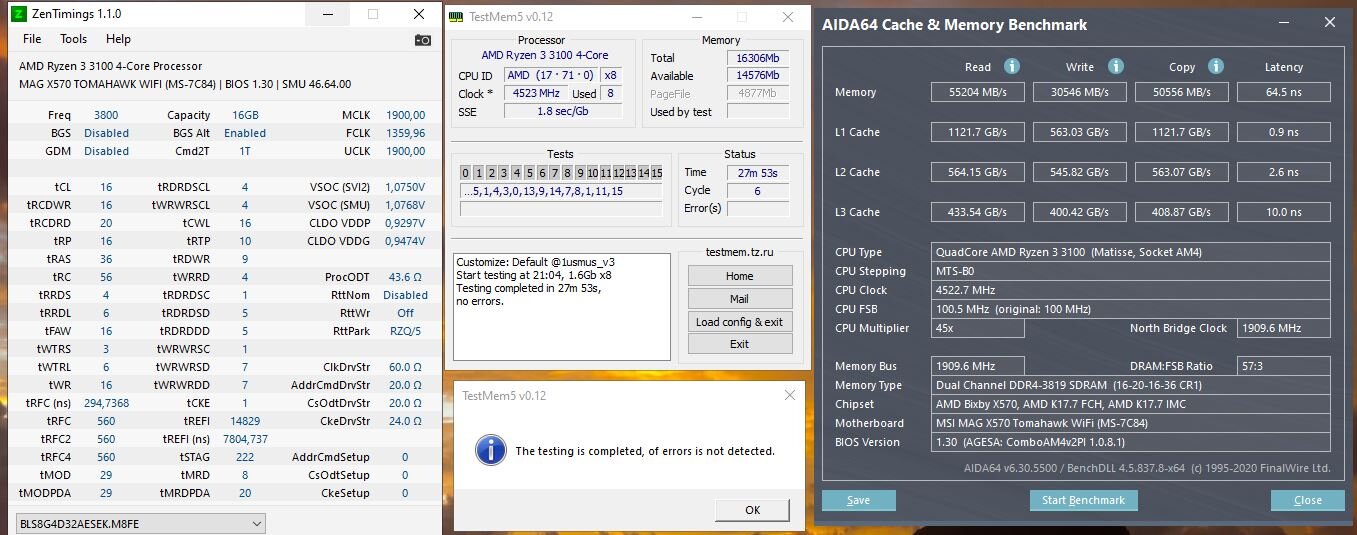1357x535 pixels.
Task: Click the Close button at AIDA64 bottom
Action: (x=1307, y=500)
